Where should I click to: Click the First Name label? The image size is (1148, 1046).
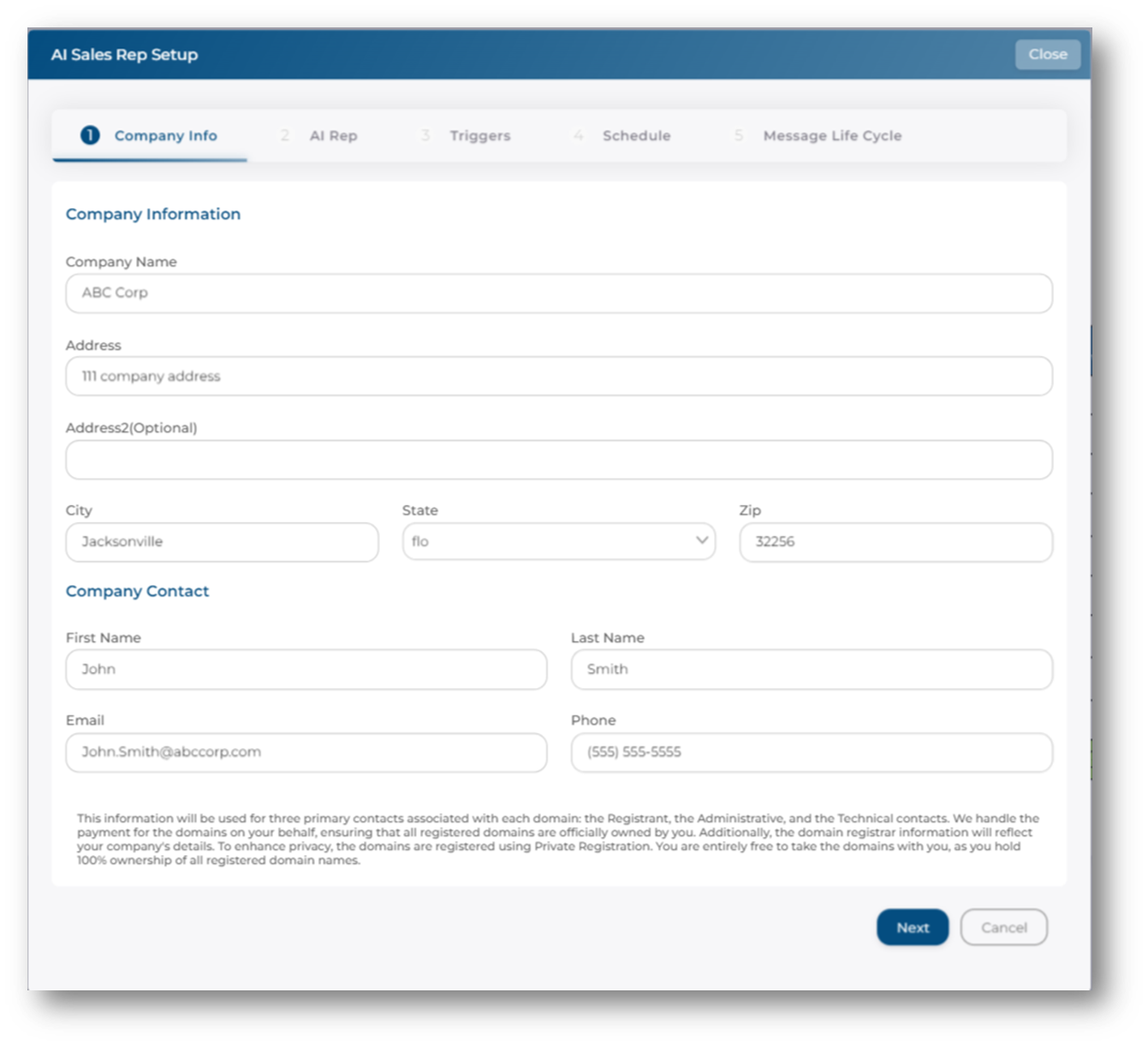(103, 638)
